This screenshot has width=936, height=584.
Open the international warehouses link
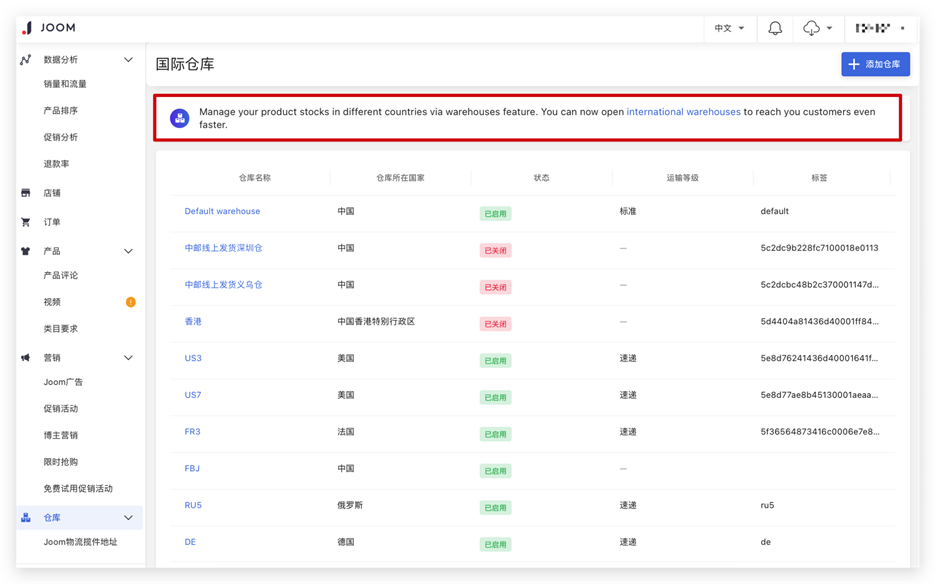pyautogui.click(x=683, y=112)
